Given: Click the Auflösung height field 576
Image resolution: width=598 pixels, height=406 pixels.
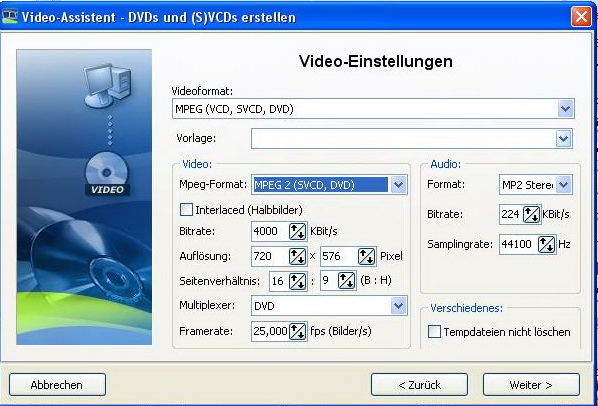Looking at the screenshot, I should tap(339, 256).
